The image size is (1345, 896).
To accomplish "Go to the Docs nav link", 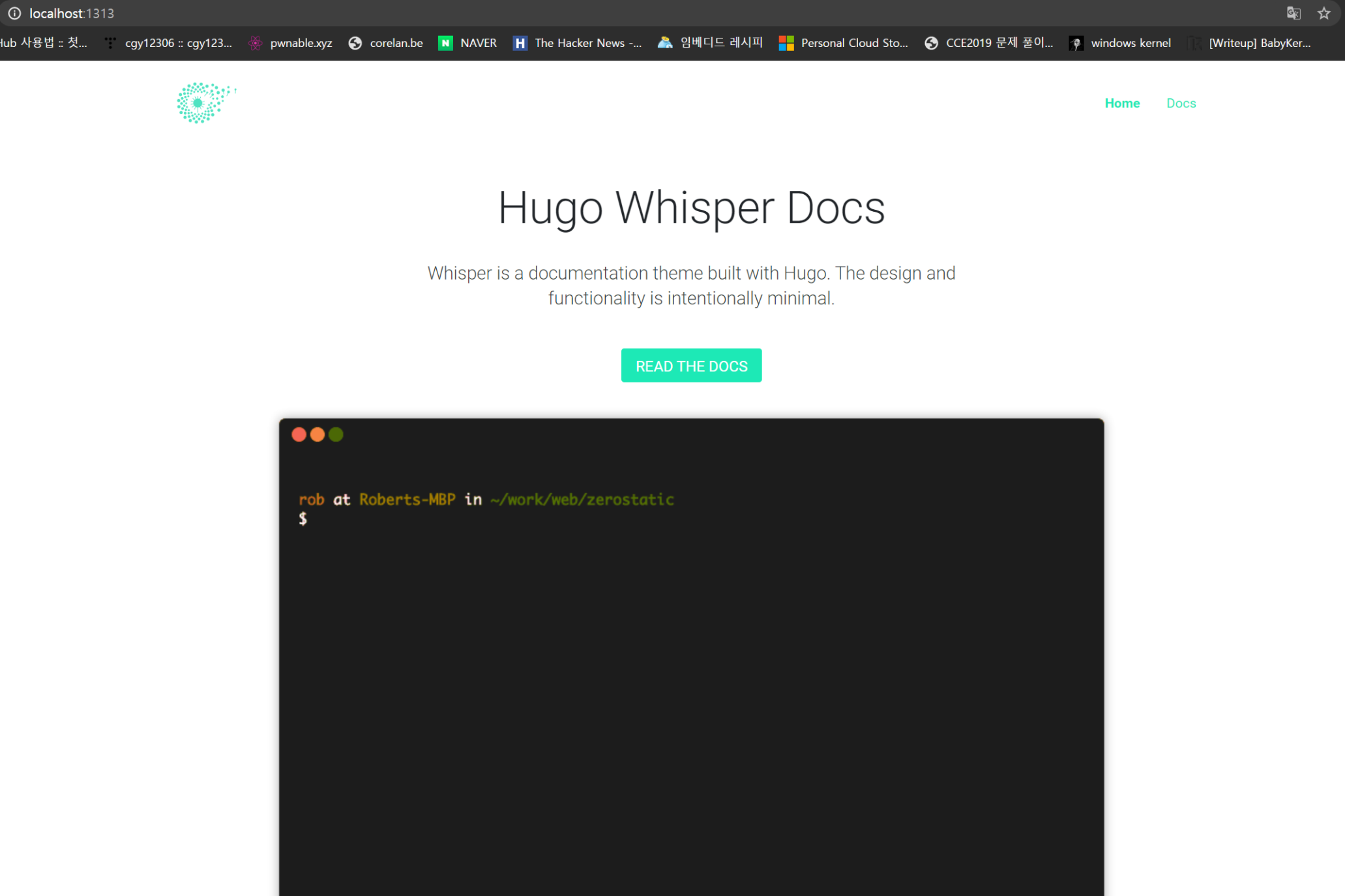I will 1181,103.
